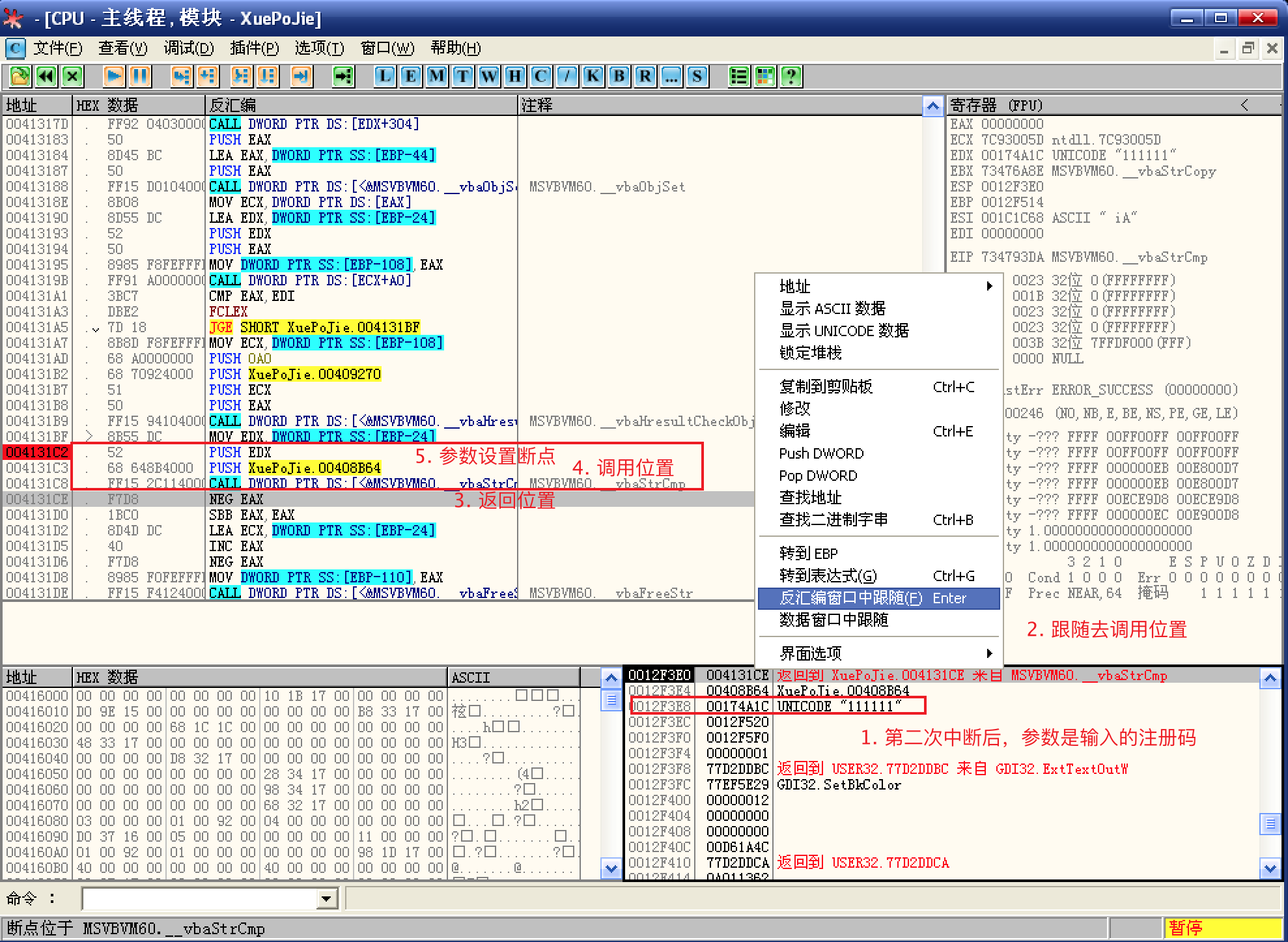1288x942 pixels.
Task: Open the 插件(P) plugins menu
Action: [x=254, y=48]
